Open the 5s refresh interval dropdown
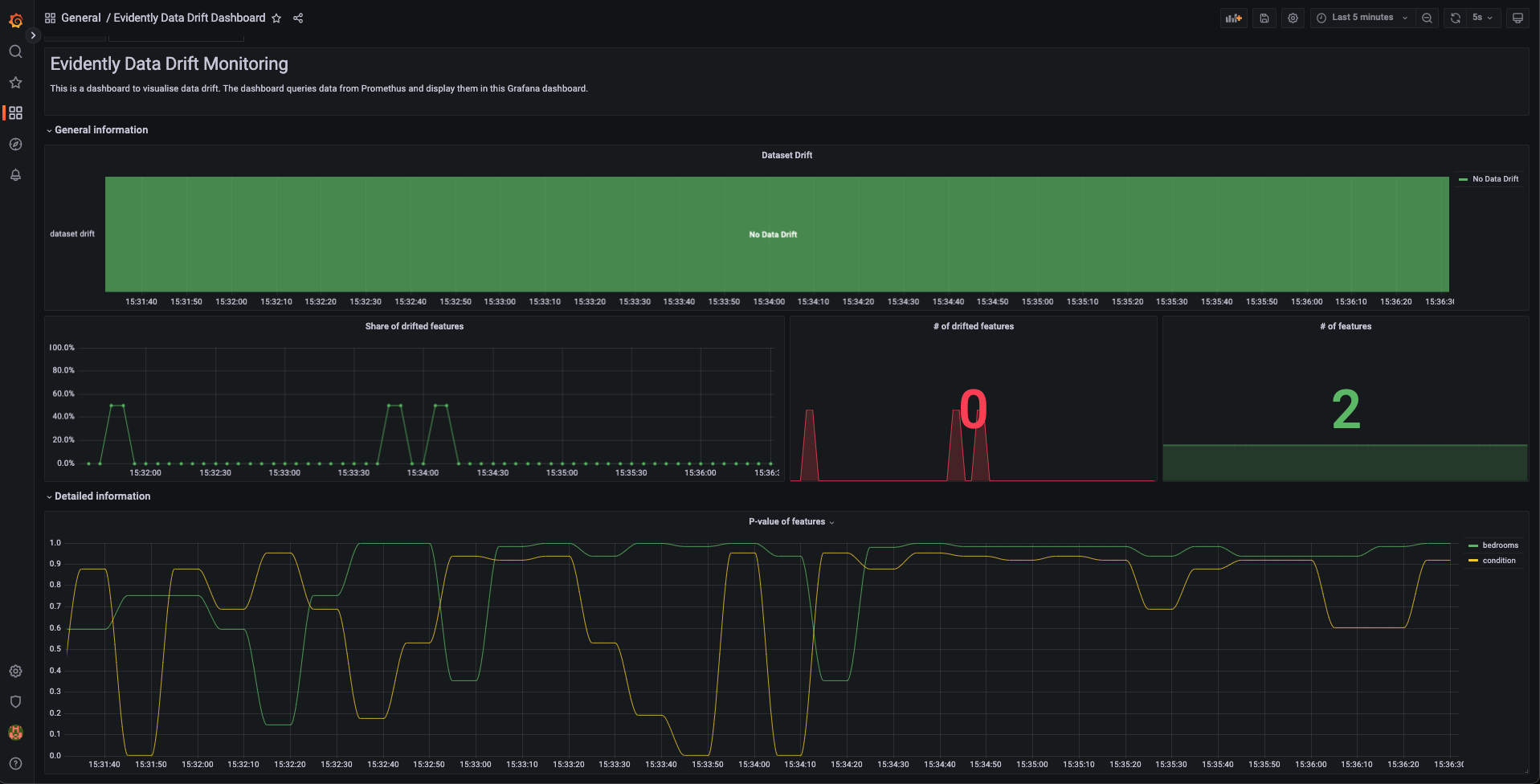1540x784 pixels. [1483, 18]
